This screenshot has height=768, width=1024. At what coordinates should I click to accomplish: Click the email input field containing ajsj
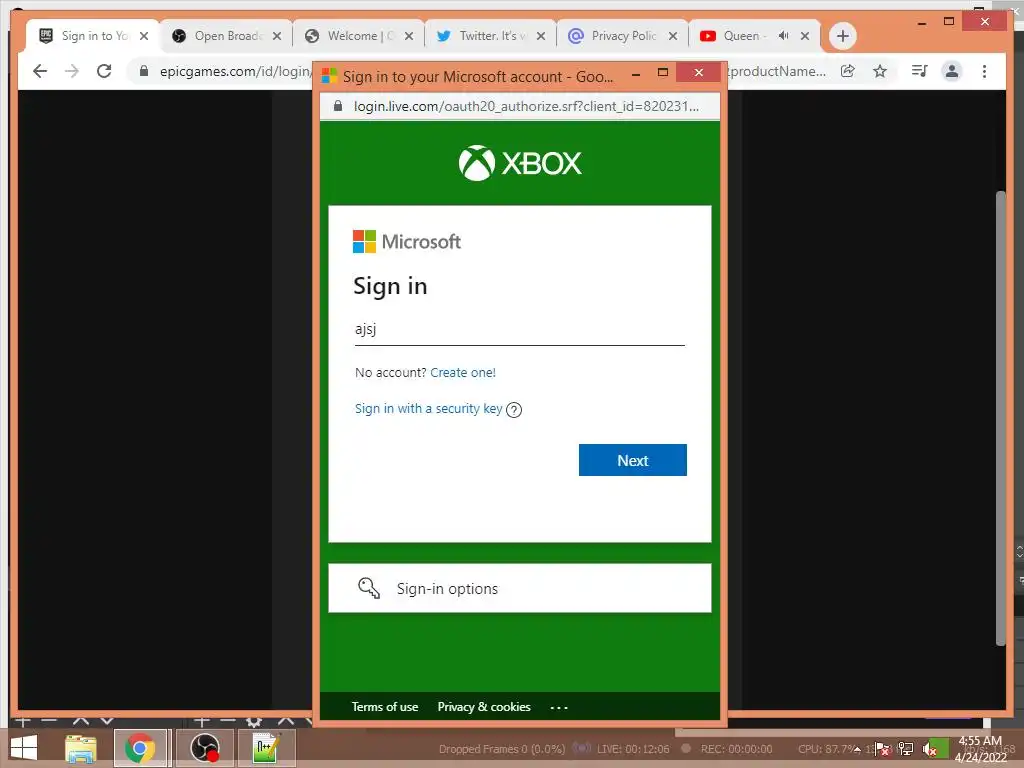(520, 329)
